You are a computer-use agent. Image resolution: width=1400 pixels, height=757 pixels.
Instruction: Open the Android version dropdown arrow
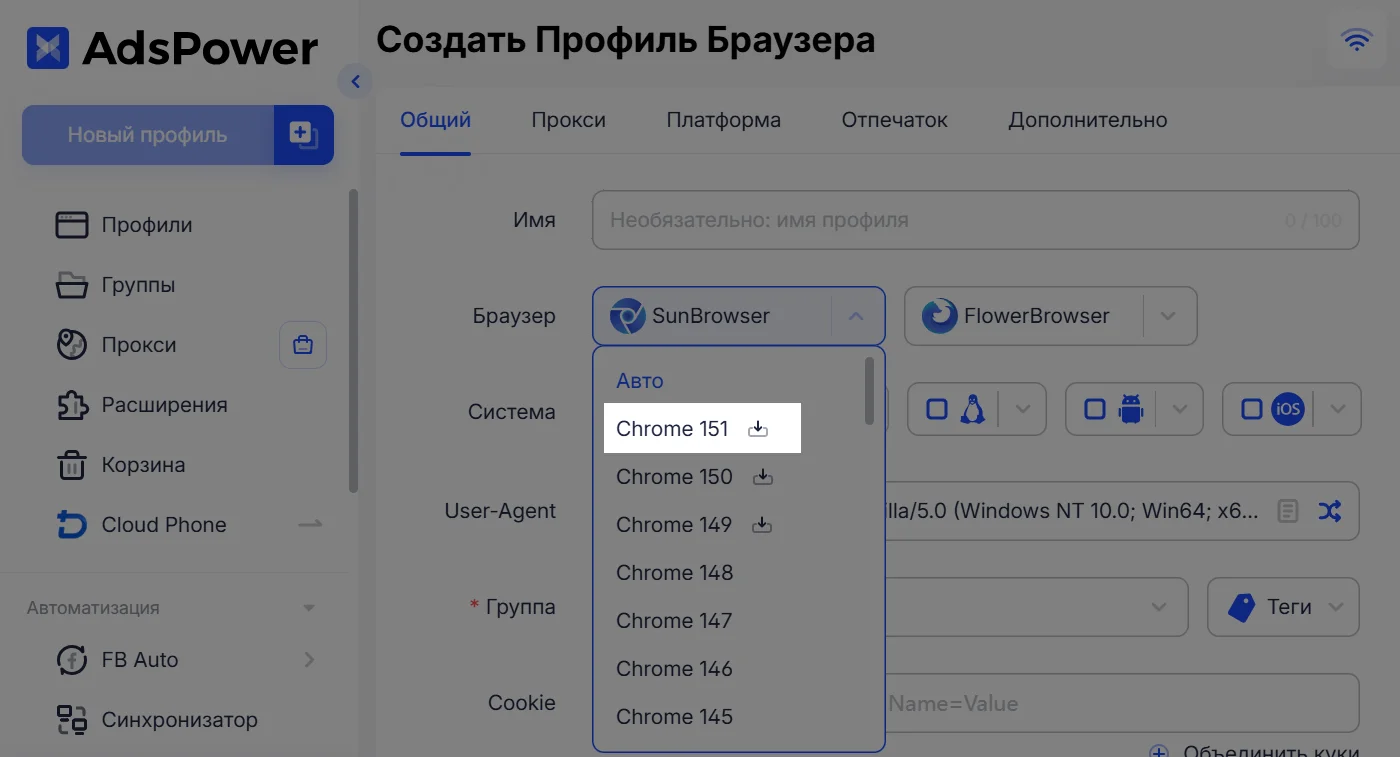tap(1180, 409)
